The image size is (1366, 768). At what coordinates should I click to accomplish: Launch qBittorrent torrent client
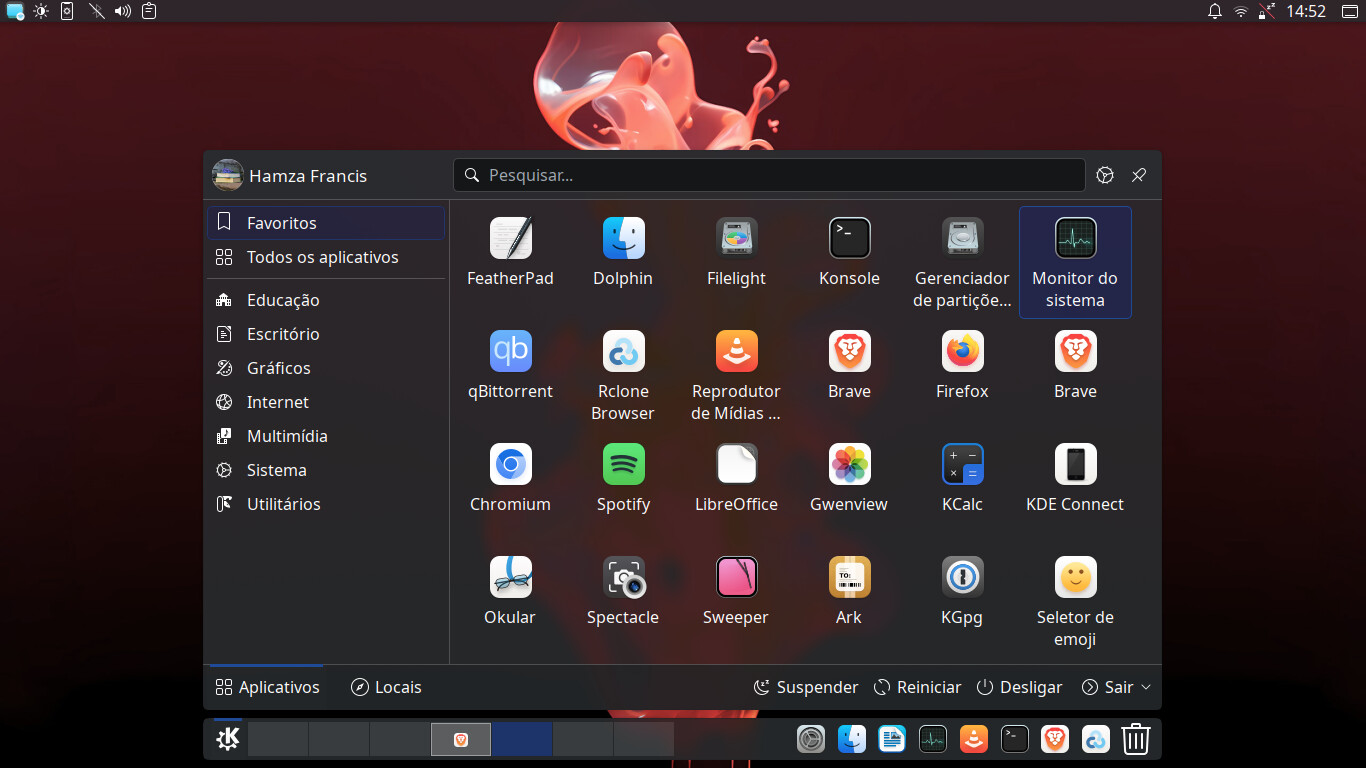[x=510, y=351]
